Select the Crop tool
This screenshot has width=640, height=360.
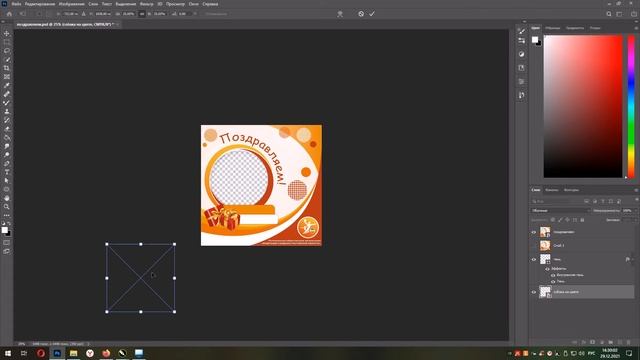coord(7,68)
